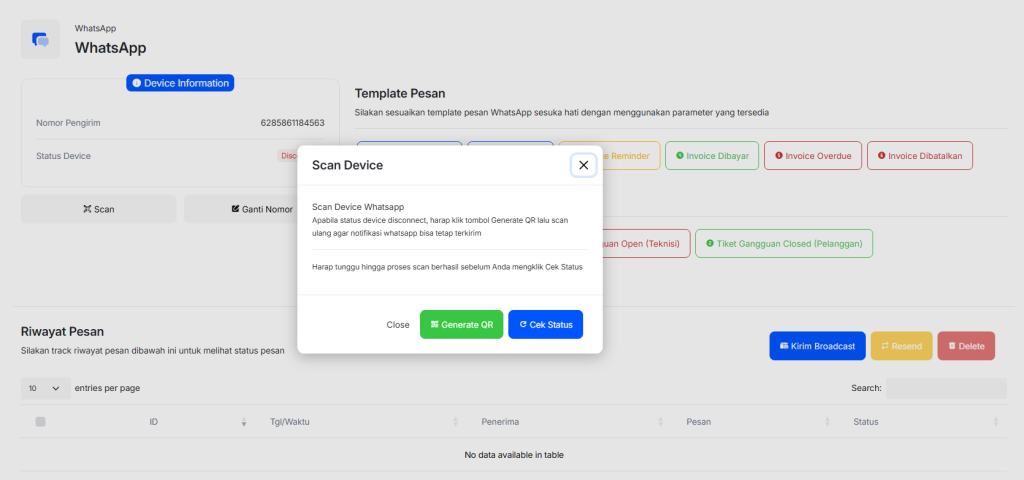Click the No data available in table text

514,455
